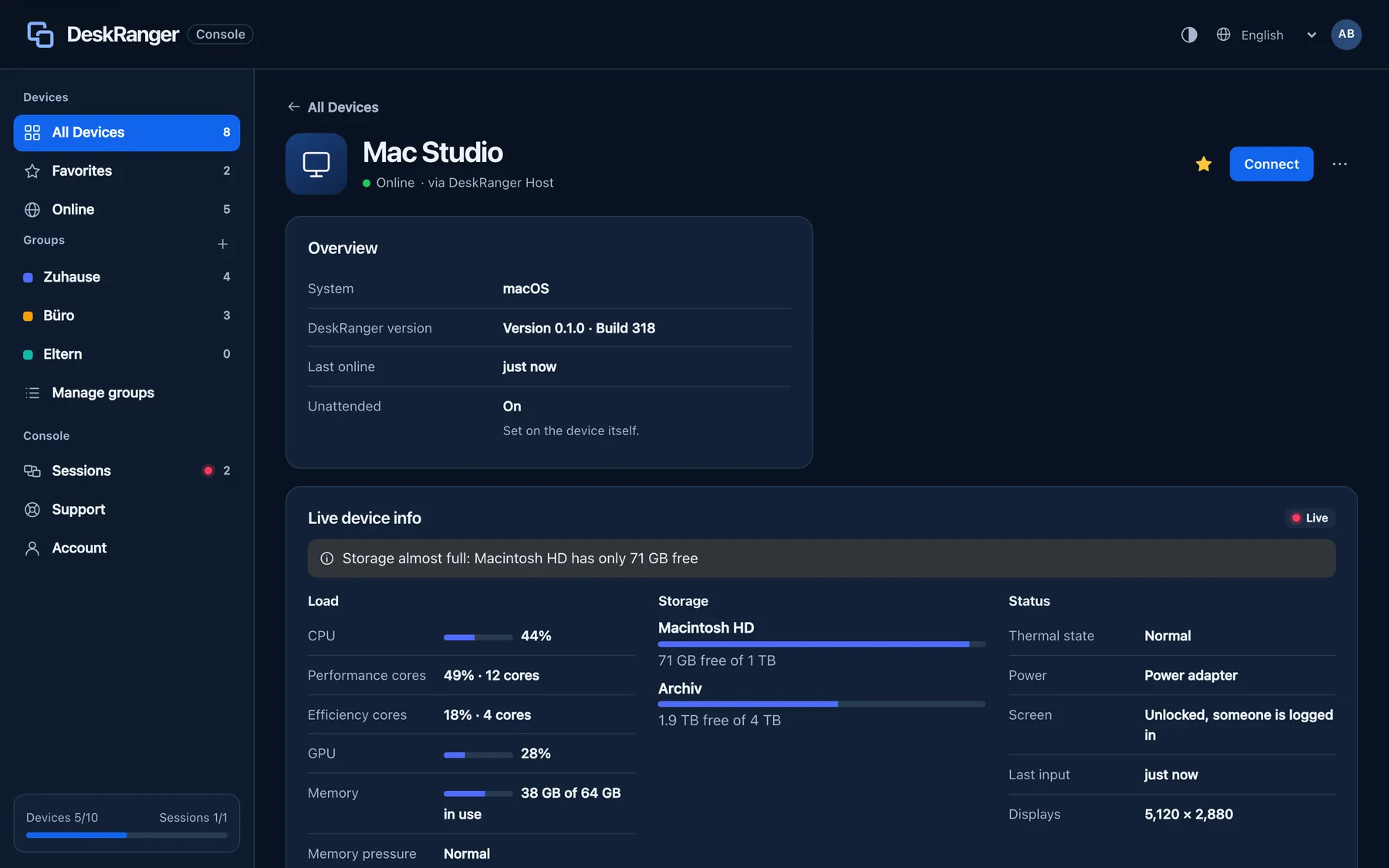1389x868 pixels.
Task: Open the Eltern group
Action: pyautogui.click(x=127, y=354)
